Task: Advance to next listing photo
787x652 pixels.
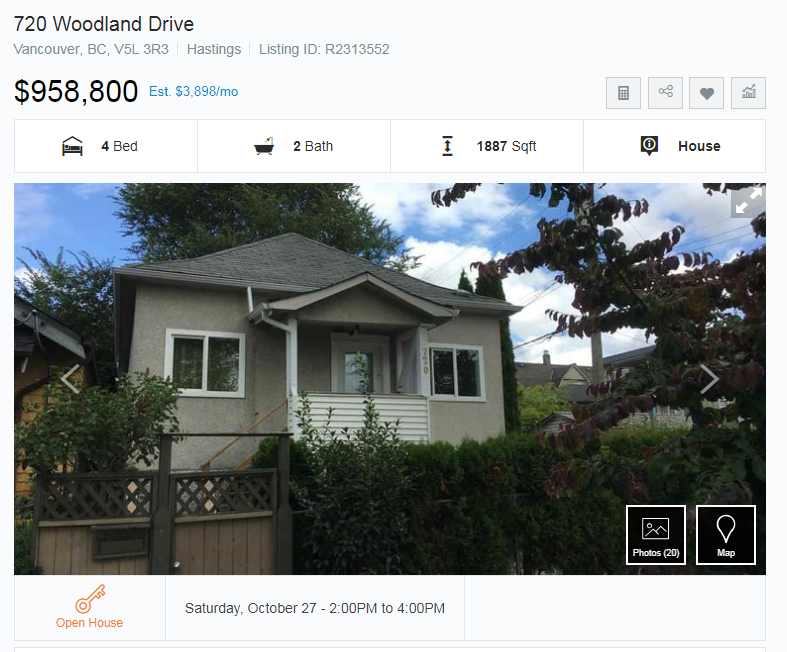Action: [709, 379]
